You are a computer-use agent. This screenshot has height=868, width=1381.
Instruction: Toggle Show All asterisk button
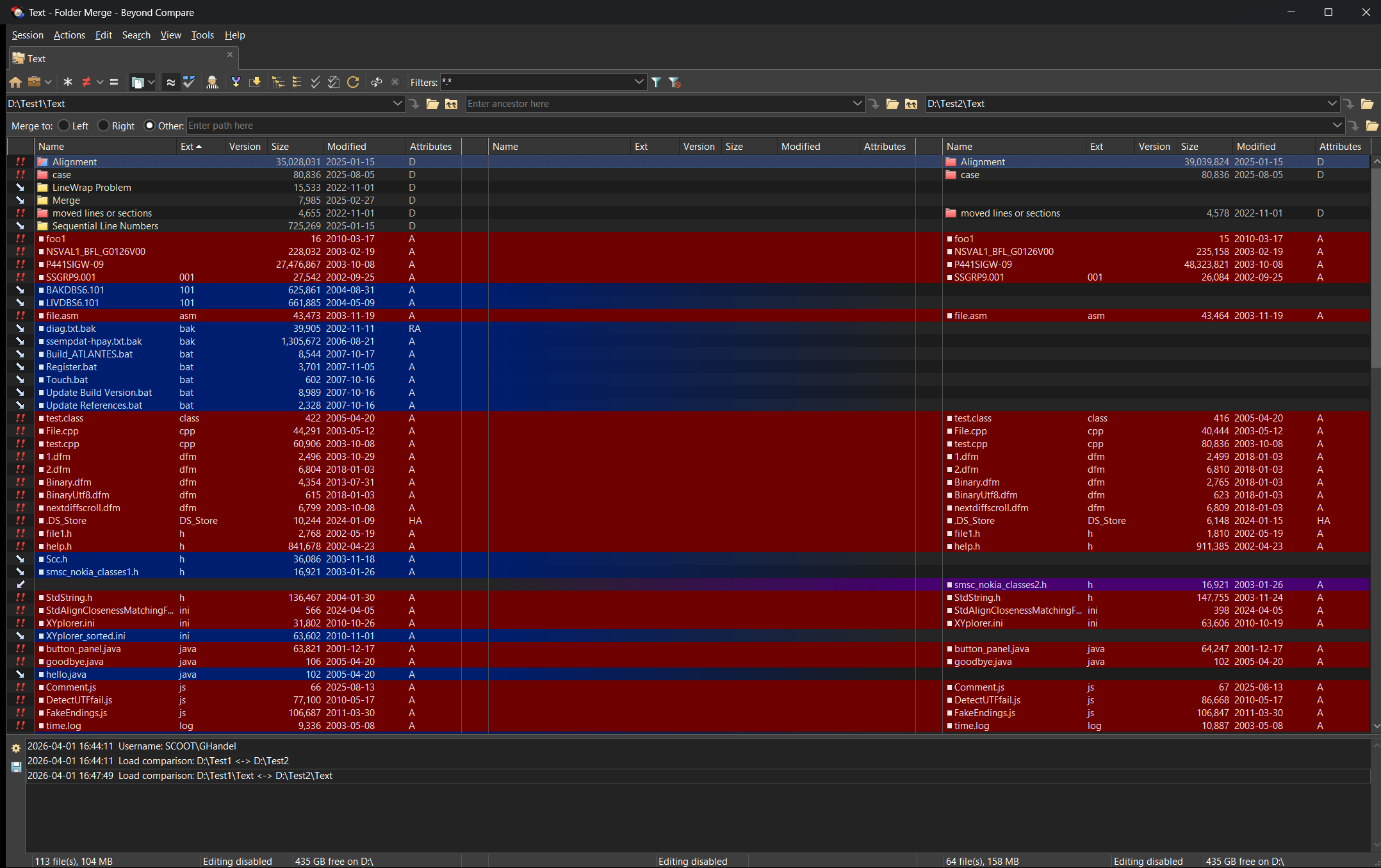(67, 82)
